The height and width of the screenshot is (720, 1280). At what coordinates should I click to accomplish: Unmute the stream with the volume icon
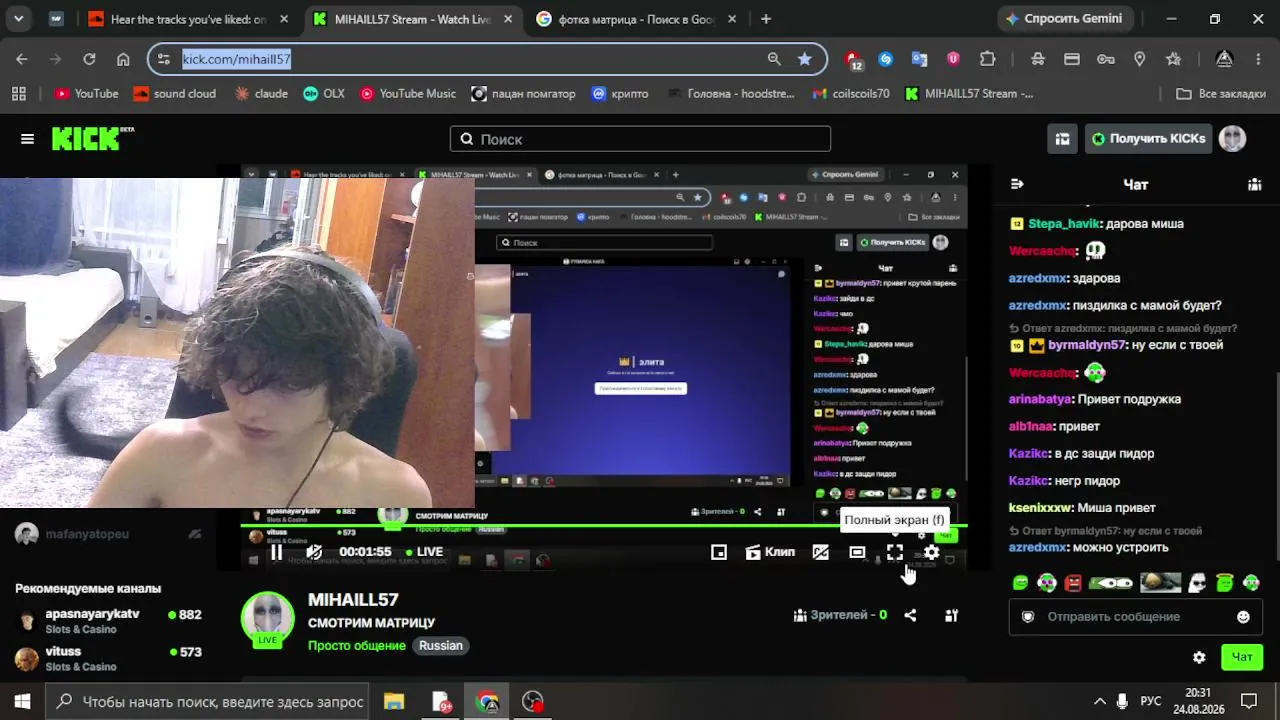pyautogui.click(x=314, y=552)
